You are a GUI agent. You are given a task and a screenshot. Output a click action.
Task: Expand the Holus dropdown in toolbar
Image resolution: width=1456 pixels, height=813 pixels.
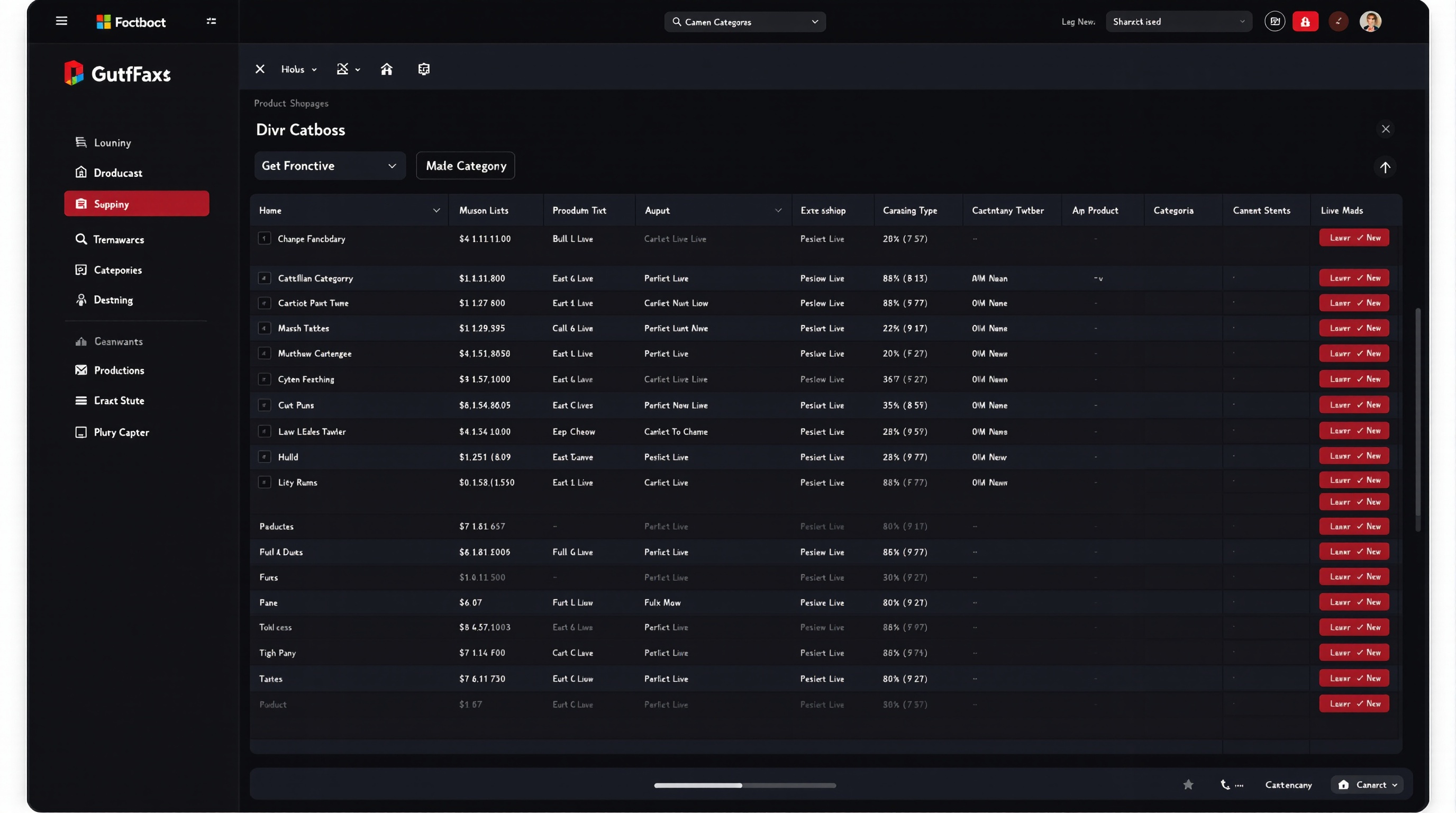coord(299,69)
